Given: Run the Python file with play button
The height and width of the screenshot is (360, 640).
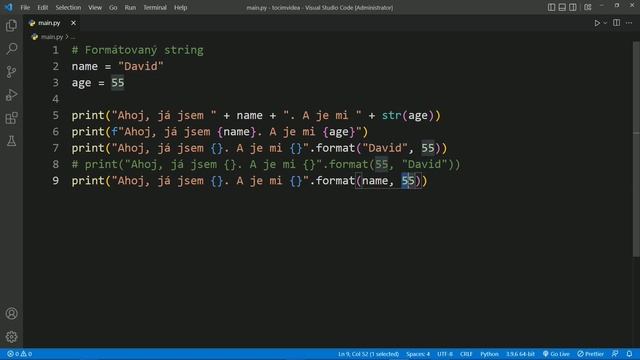Looking at the screenshot, I should 597,23.
